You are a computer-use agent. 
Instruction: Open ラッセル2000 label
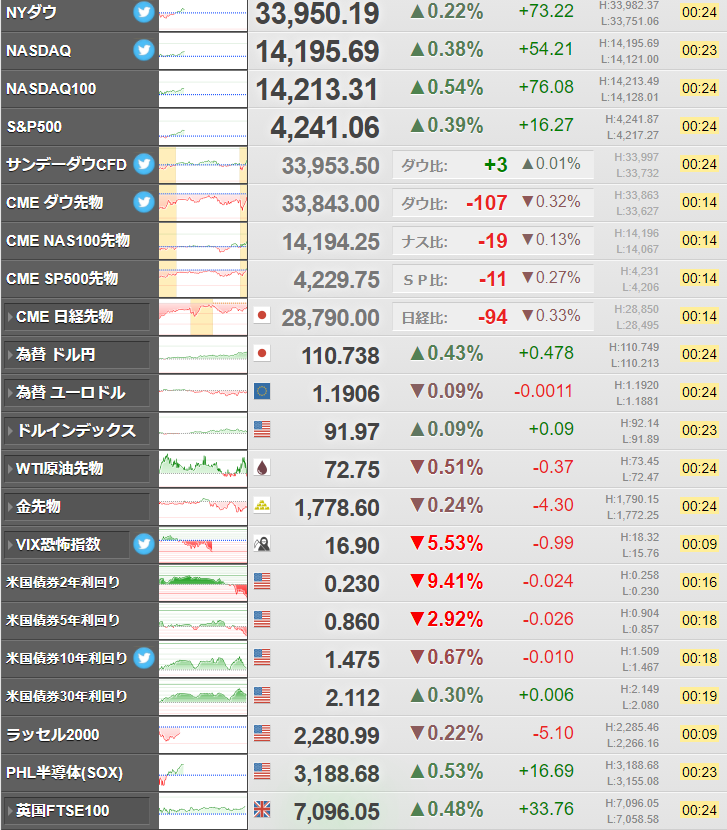pos(52,735)
